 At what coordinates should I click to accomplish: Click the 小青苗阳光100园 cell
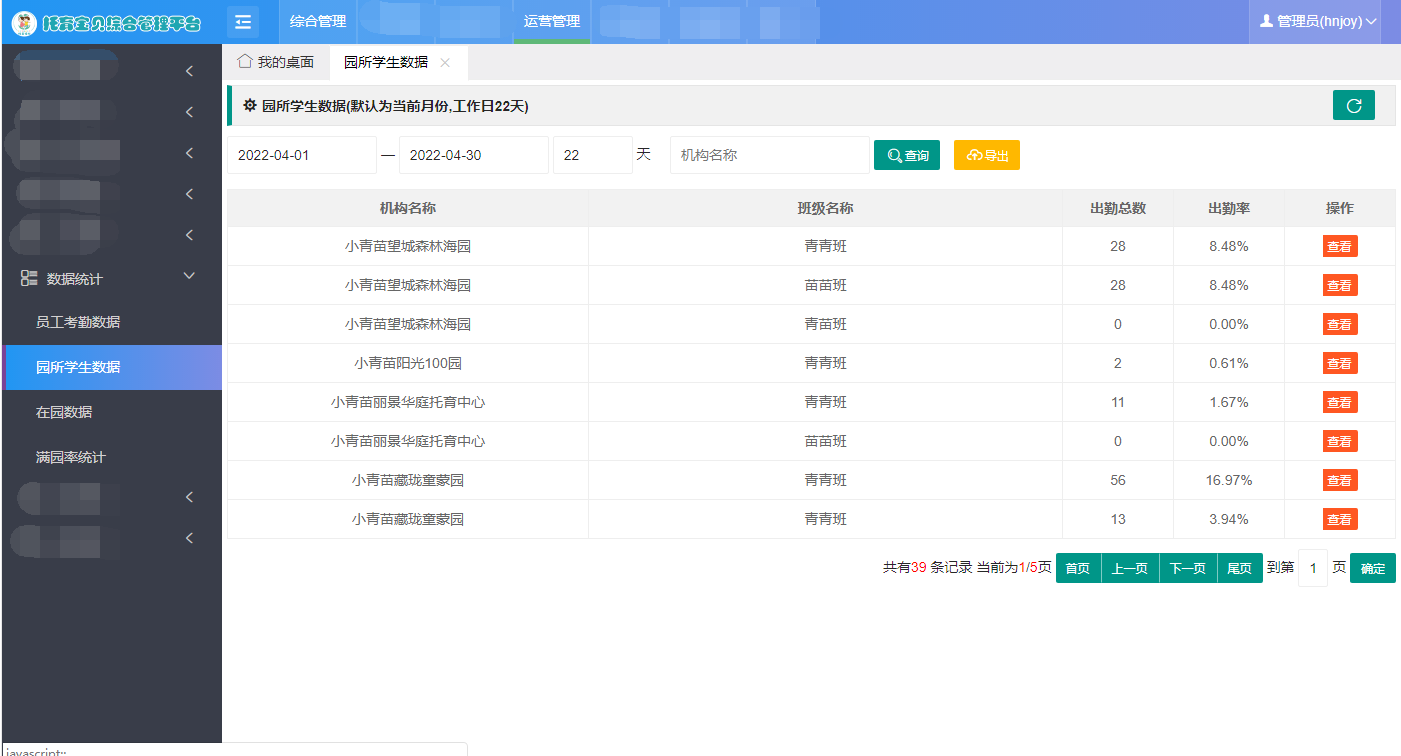tap(408, 363)
